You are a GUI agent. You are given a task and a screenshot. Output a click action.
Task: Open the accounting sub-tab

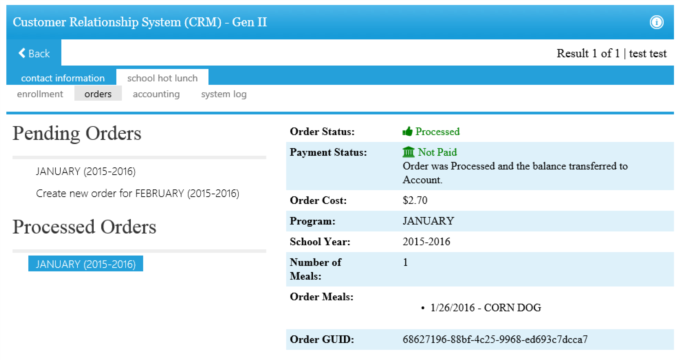156,94
